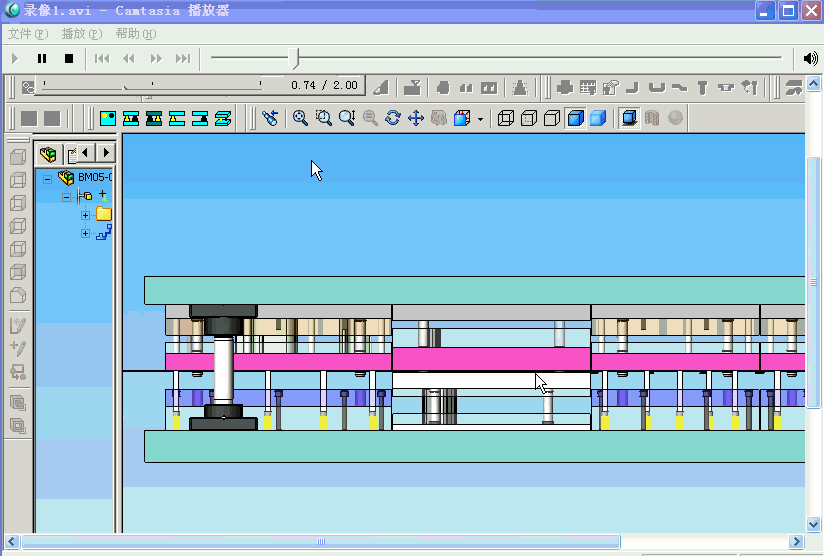Select the third wireframe cube style
824x556 pixels.
[552, 118]
